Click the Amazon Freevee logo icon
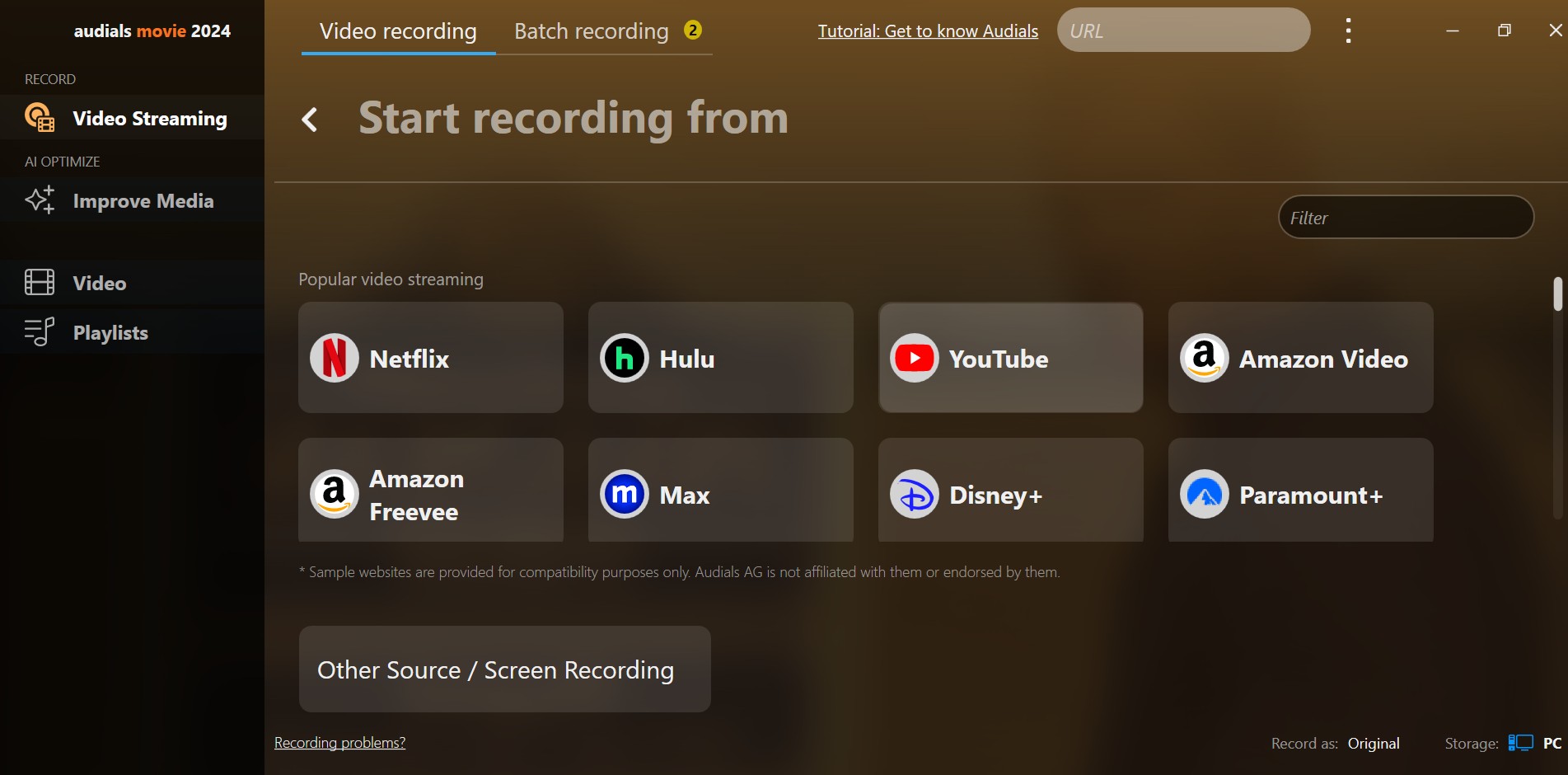This screenshot has height=775, width=1568. click(x=335, y=494)
